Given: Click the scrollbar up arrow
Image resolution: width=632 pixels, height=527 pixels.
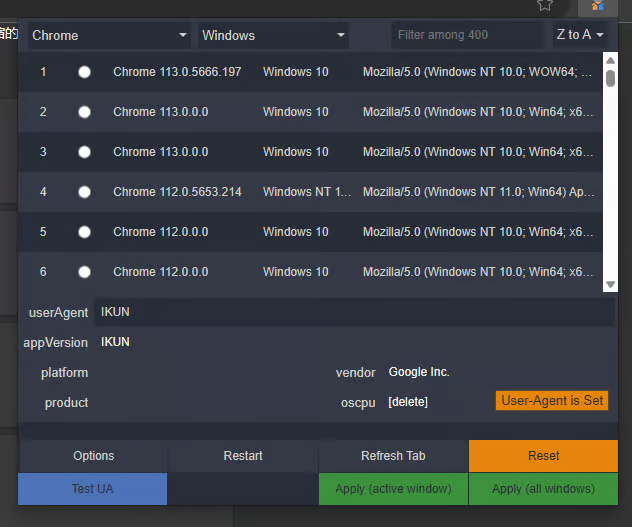Looking at the screenshot, I should pos(610,60).
